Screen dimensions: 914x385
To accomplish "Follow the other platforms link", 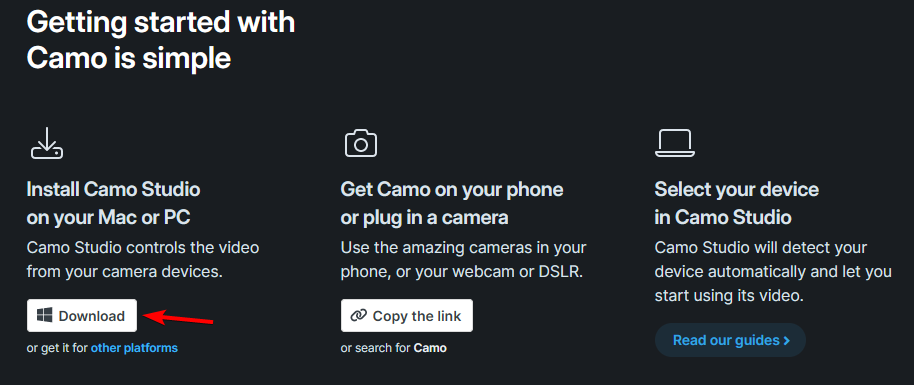I will click(x=134, y=348).
